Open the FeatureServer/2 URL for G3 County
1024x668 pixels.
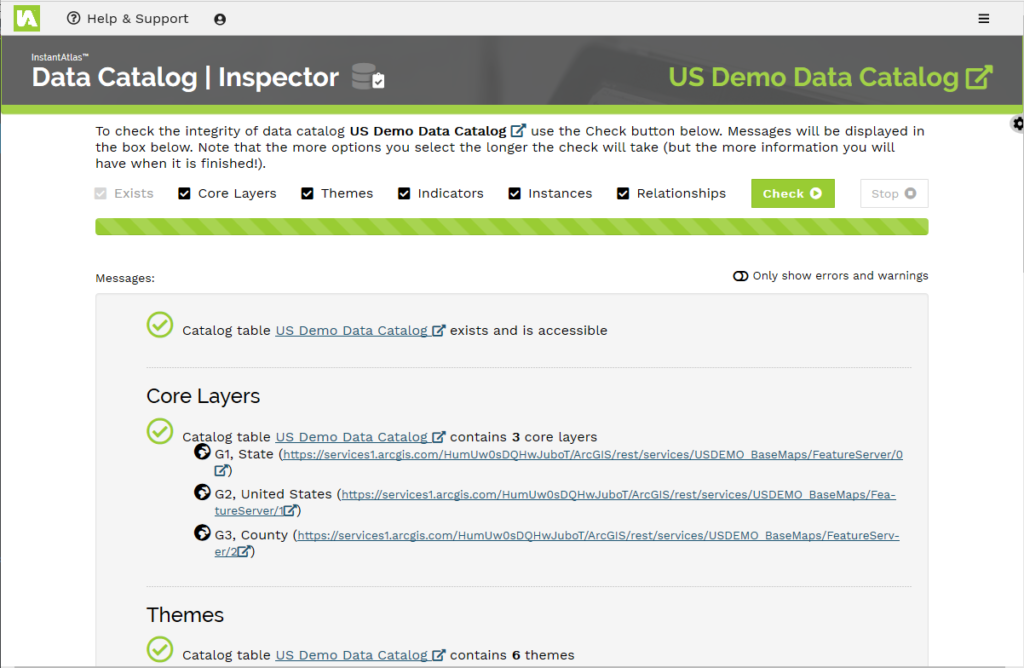pos(598,535)
